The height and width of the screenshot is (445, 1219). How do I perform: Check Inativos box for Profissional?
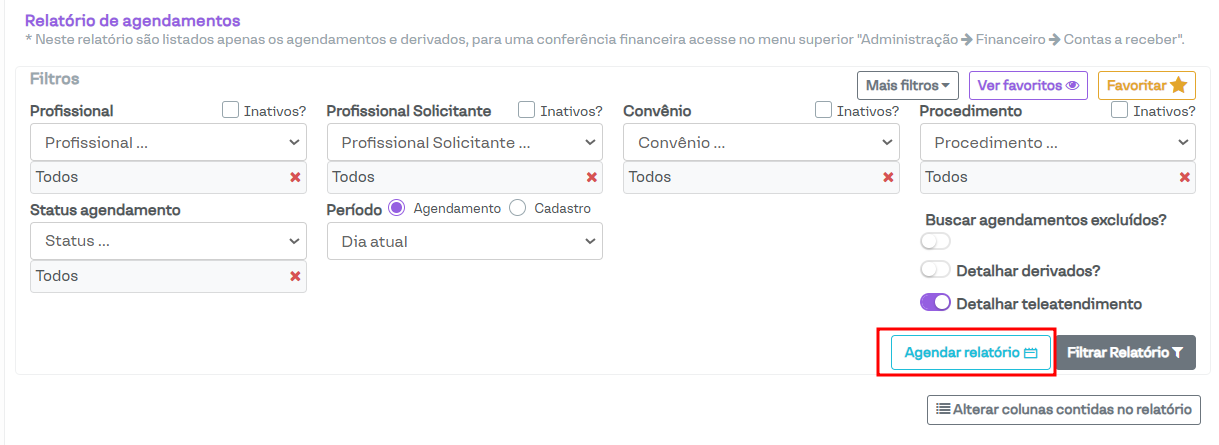[230, 110]
